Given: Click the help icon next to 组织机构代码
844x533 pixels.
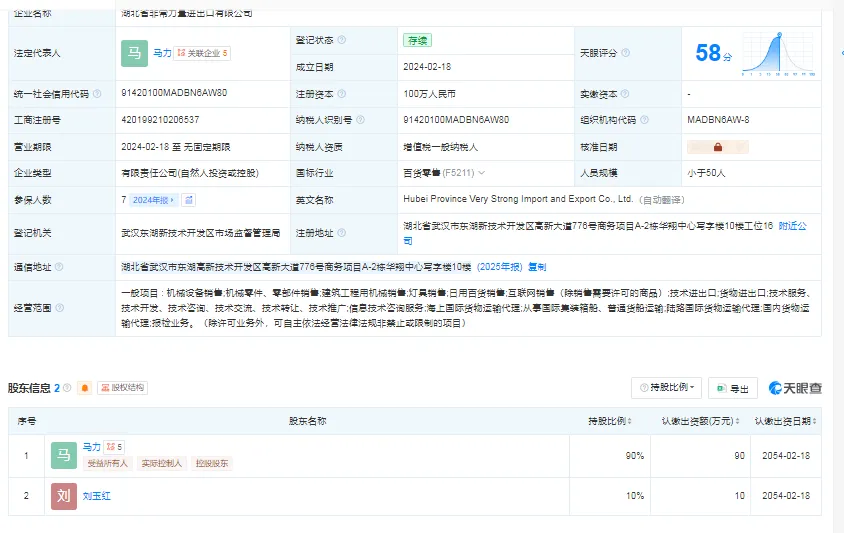Looking at the screenshot, I should point(644,120).
